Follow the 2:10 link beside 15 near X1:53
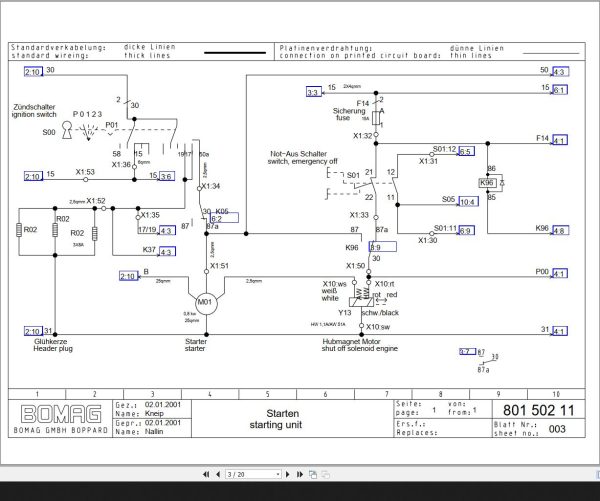 point(33,176)
